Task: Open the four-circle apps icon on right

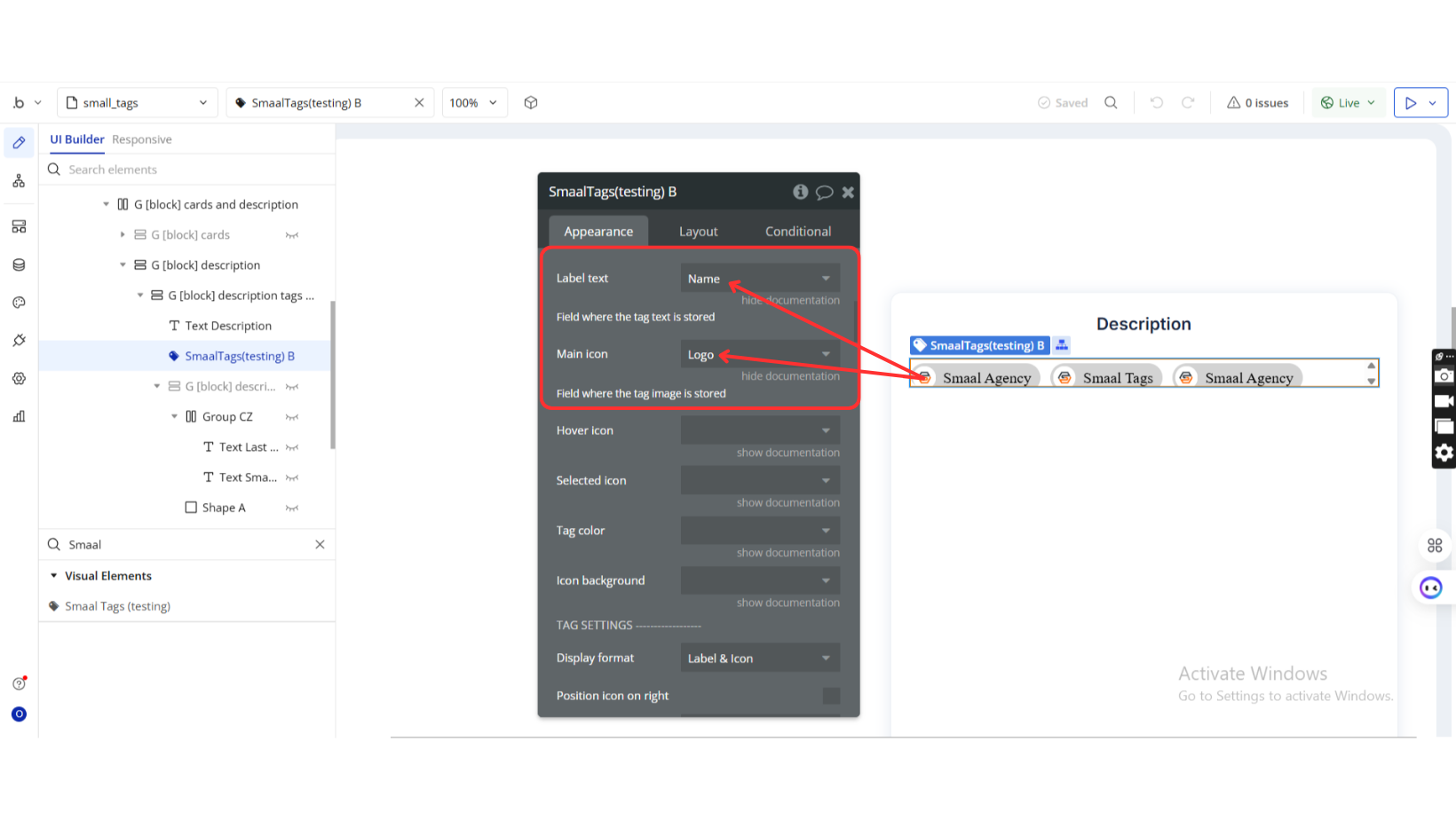Action: pyautogui.click(x=1435, y=546)
